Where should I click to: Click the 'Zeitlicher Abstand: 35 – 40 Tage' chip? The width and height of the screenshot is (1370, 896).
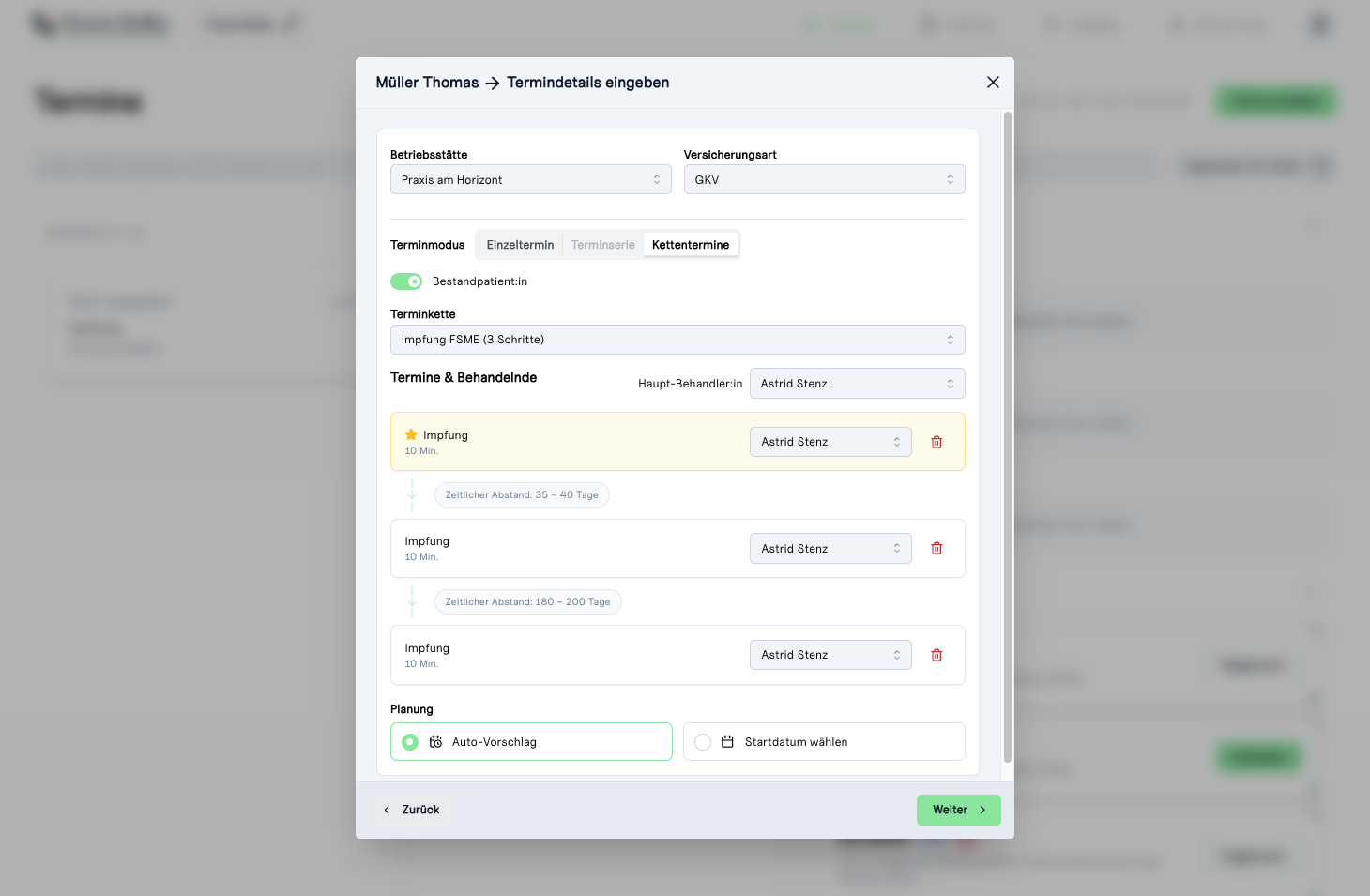[x=522, y=495]
